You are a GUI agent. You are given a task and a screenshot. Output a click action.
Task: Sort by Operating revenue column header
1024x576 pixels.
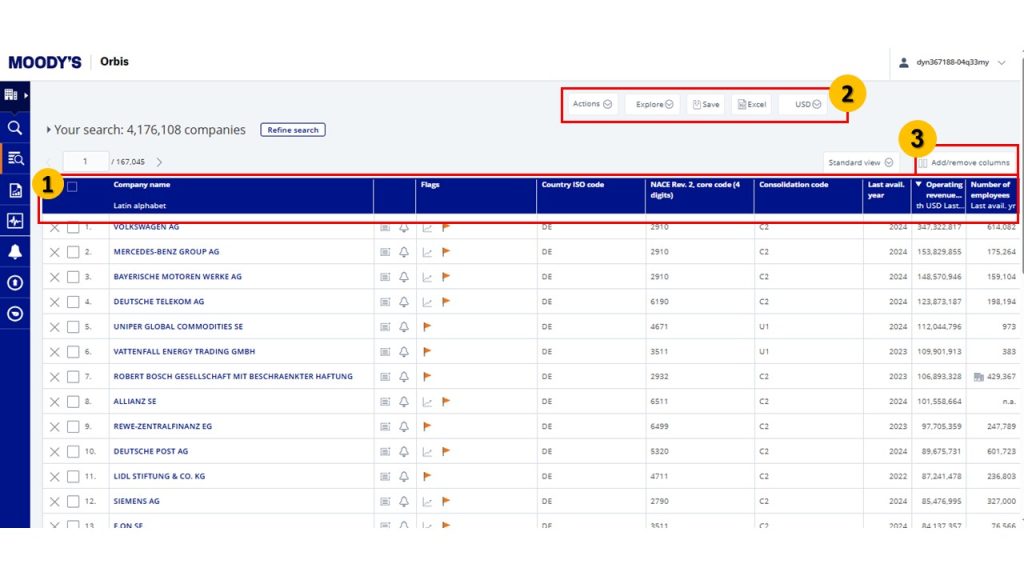938,195
